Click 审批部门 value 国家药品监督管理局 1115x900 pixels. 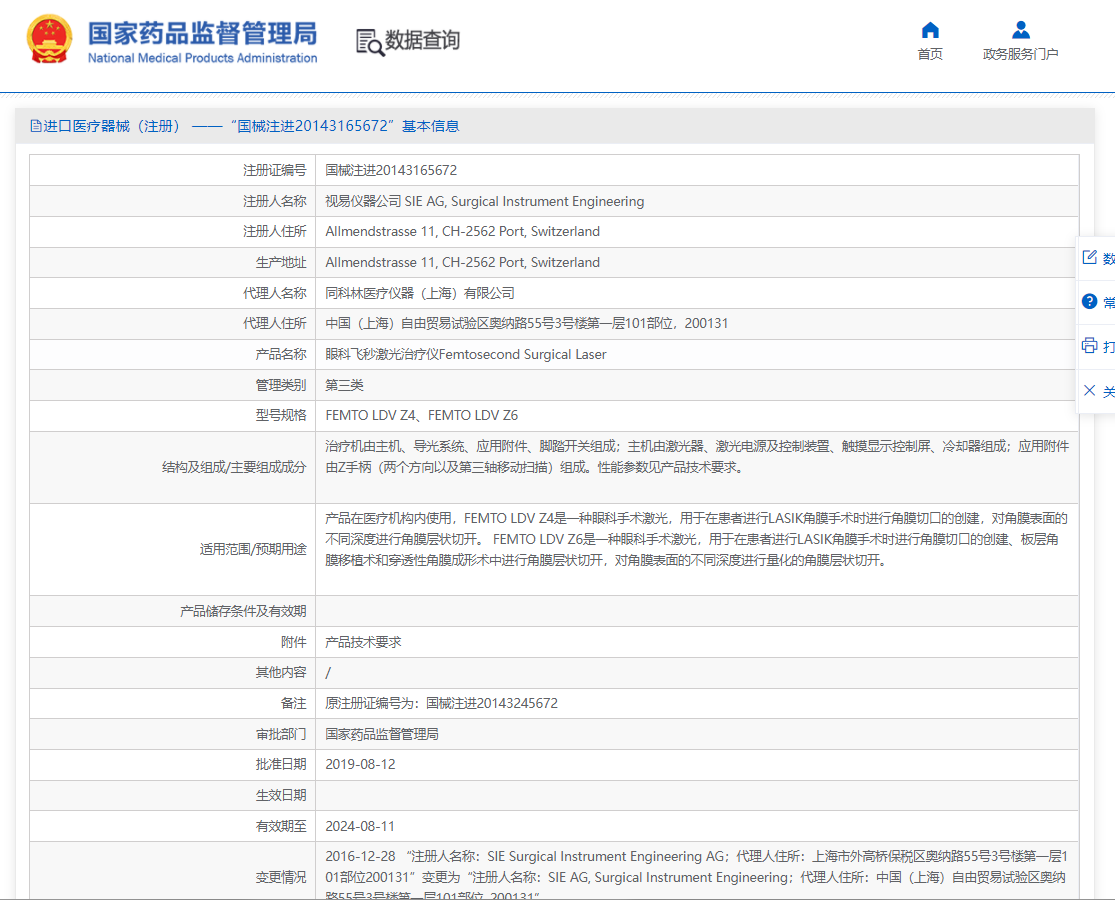click(x=382, y=734)
